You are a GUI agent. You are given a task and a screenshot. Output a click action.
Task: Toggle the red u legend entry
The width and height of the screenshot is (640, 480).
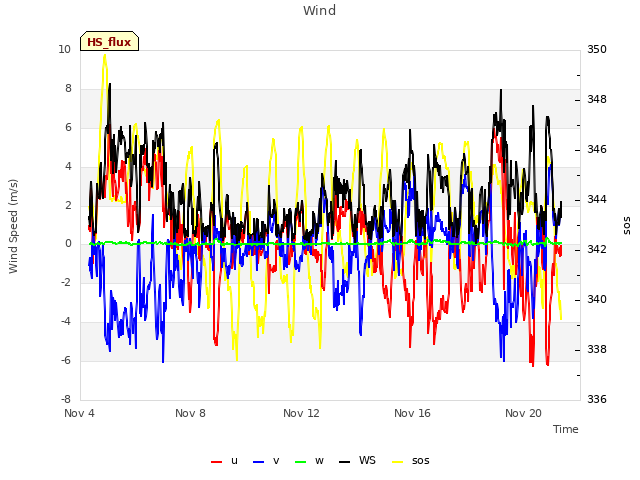click(x=224, y=461)
